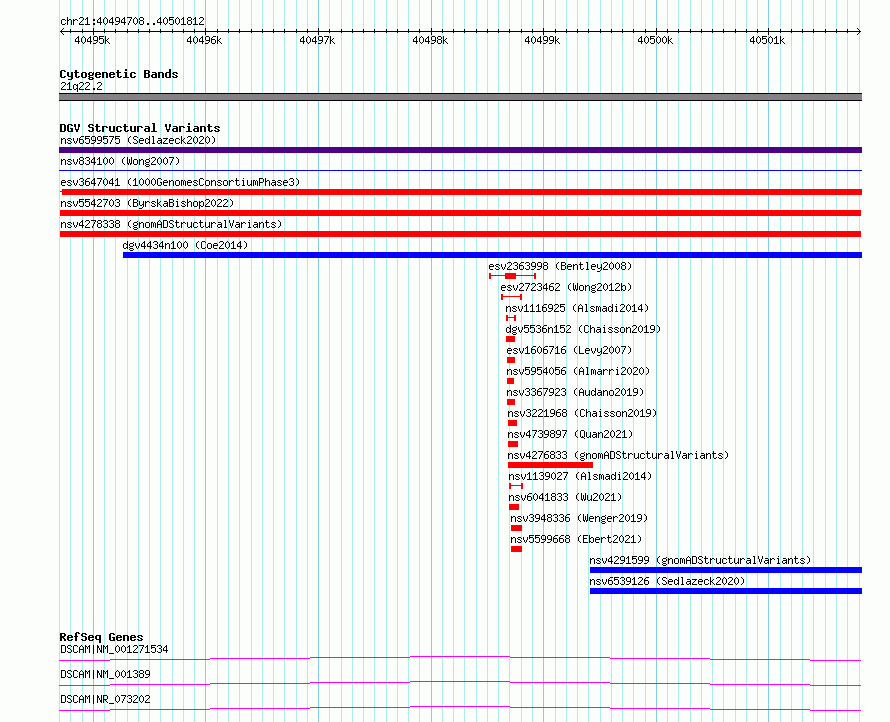890x722 pixels.
Task: Click the esv2363998 (Bentley2008) label
Action: tap(560, 266)
